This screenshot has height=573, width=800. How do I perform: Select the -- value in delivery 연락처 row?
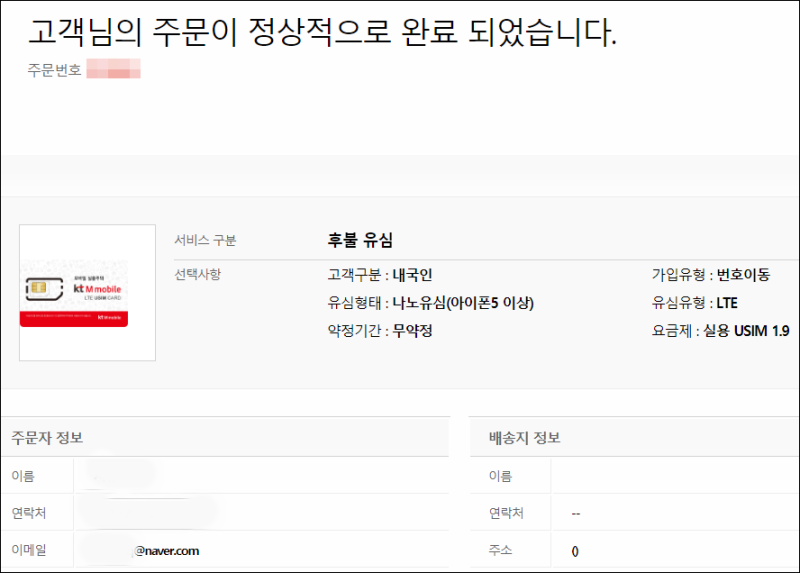576,514
